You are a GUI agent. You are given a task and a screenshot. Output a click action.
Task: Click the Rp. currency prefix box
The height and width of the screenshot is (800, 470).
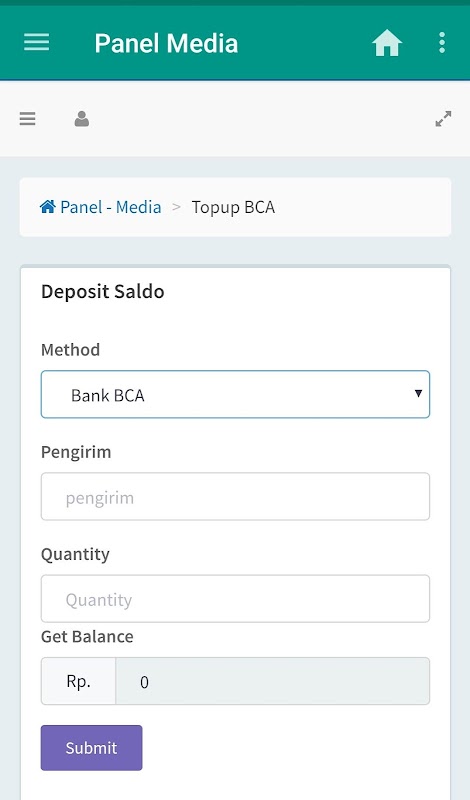point(79,681)
